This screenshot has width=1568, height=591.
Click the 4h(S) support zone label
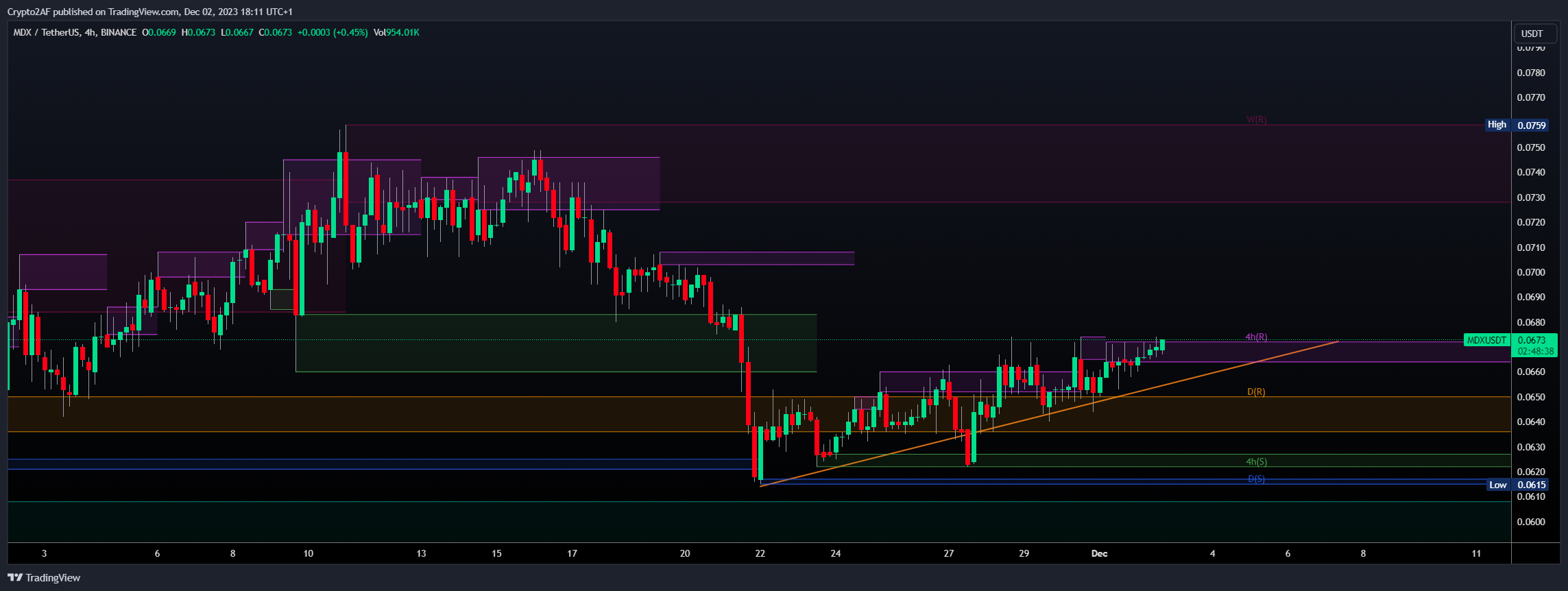point(1257,461)
